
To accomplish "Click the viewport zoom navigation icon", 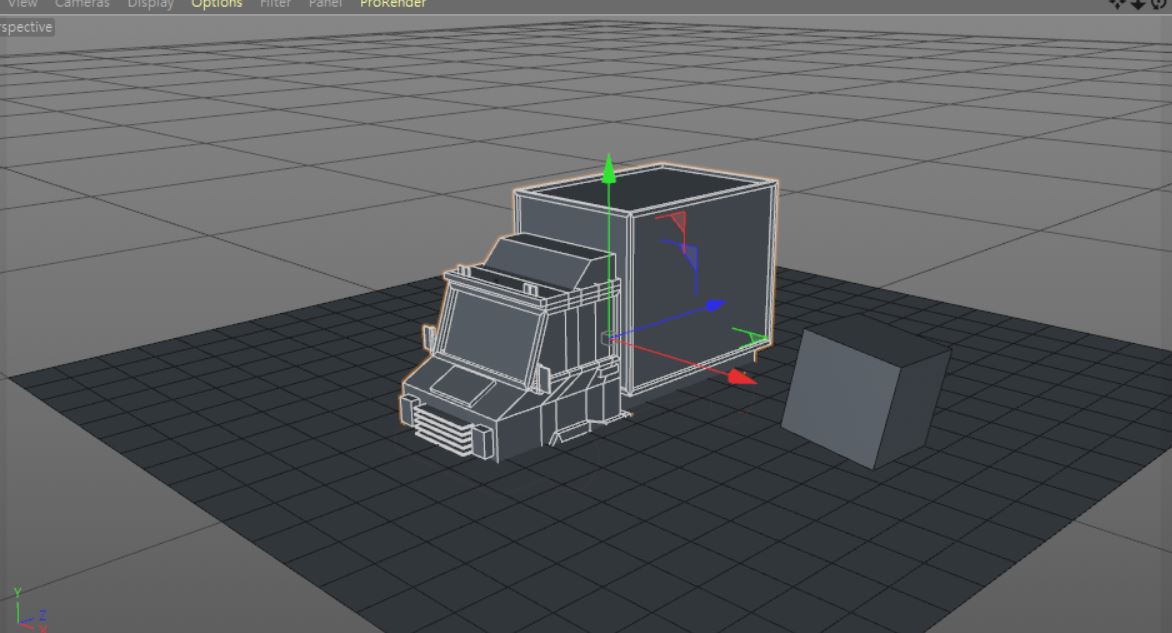I will point(1138,4).
